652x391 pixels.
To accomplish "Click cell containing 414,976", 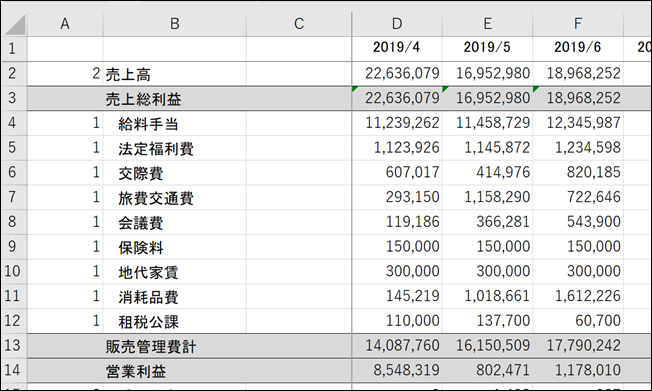I will coord(487,172).
